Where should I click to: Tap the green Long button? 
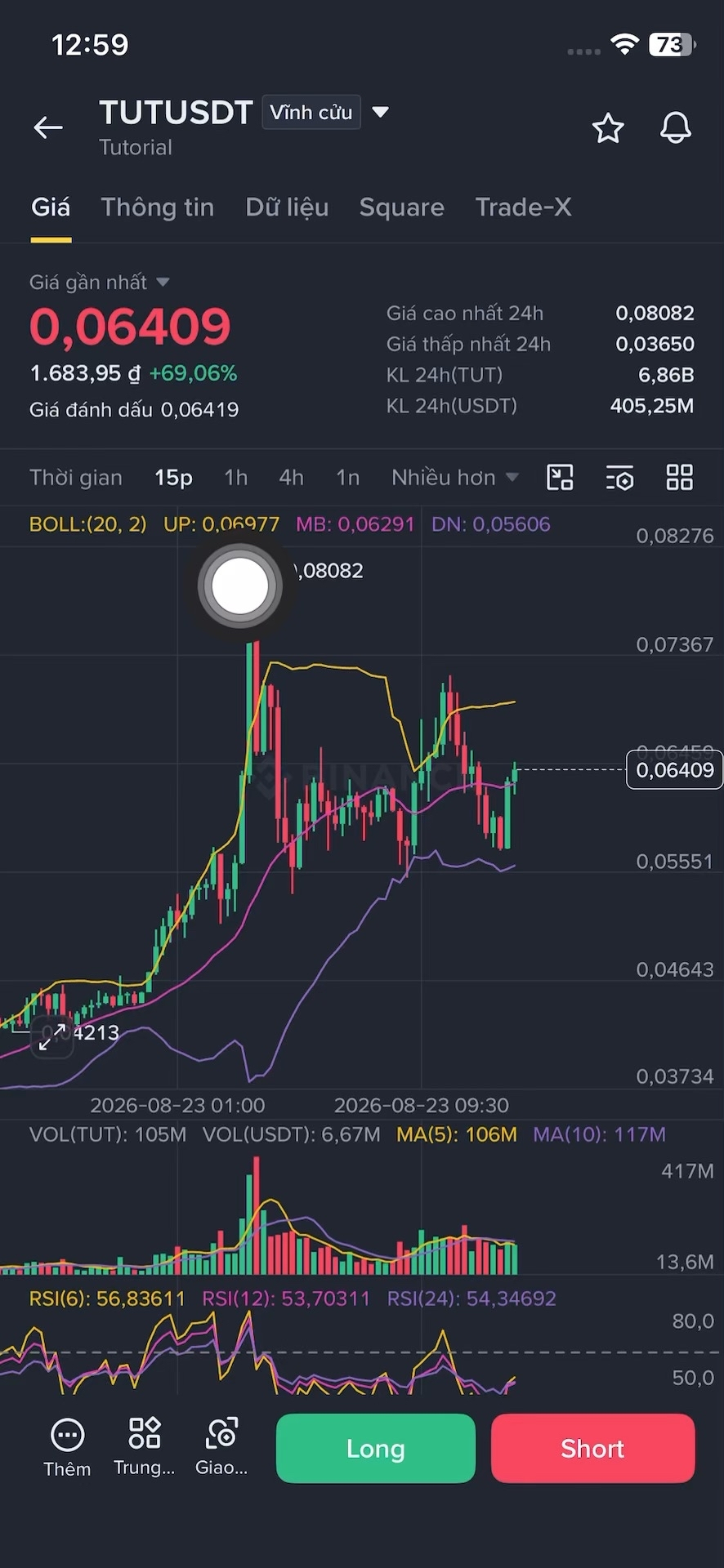tap(376, 1448)
